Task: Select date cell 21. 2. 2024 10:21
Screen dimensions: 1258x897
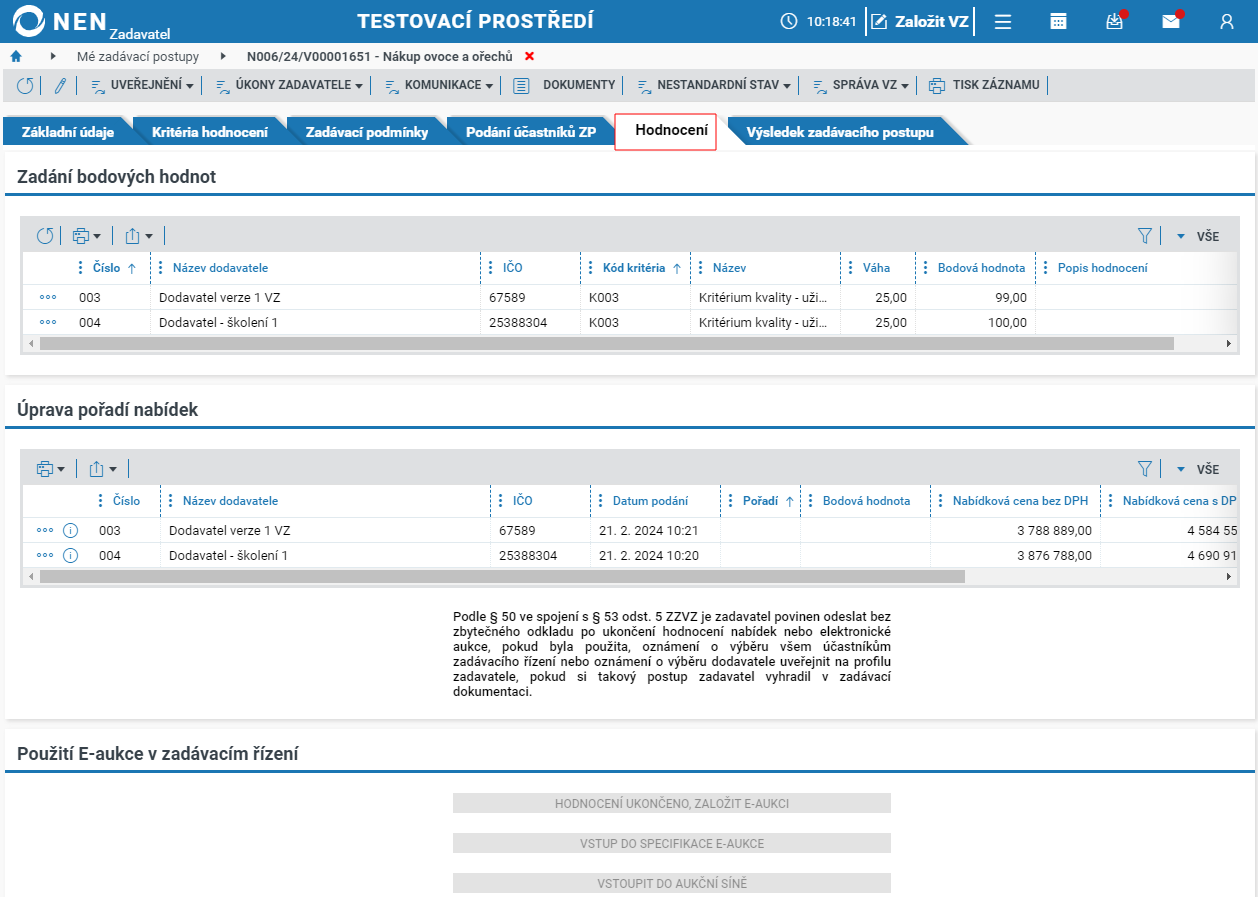Action: pyautogui.click(x=655, y=530)
